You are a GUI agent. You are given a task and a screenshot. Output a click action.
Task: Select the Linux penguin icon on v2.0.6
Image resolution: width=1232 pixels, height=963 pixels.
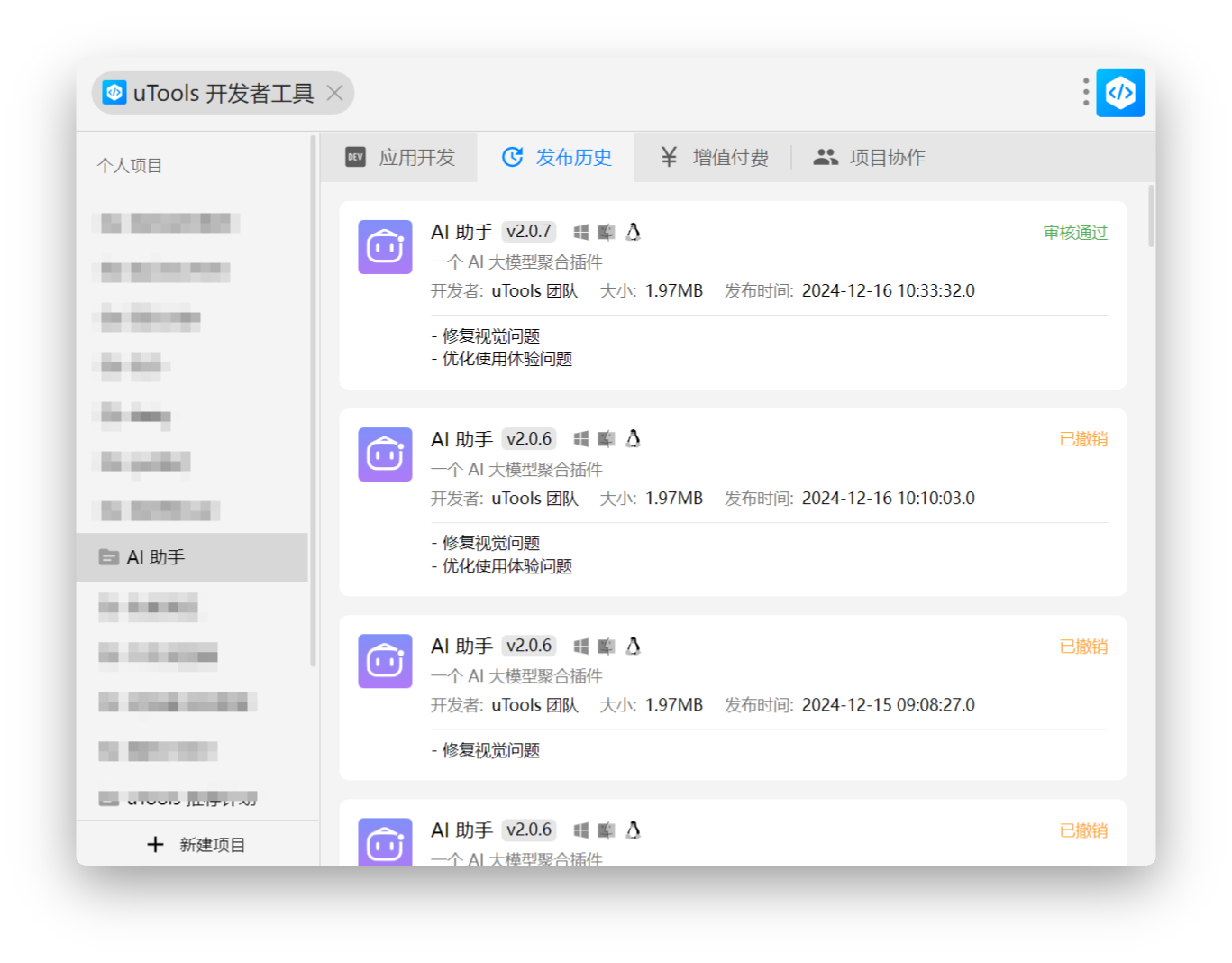[634, 439]
